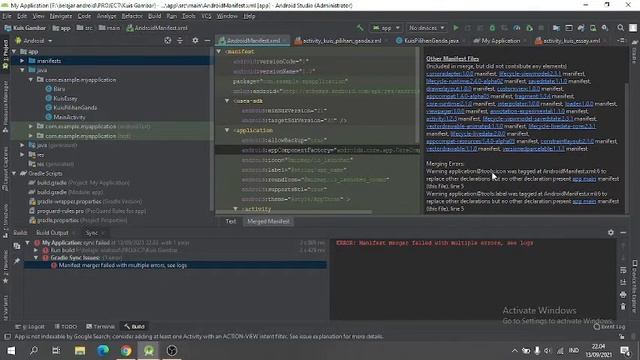This screenshot has width=640, height=360.
Task: Open the VCS menu
Action: [206, 16]
